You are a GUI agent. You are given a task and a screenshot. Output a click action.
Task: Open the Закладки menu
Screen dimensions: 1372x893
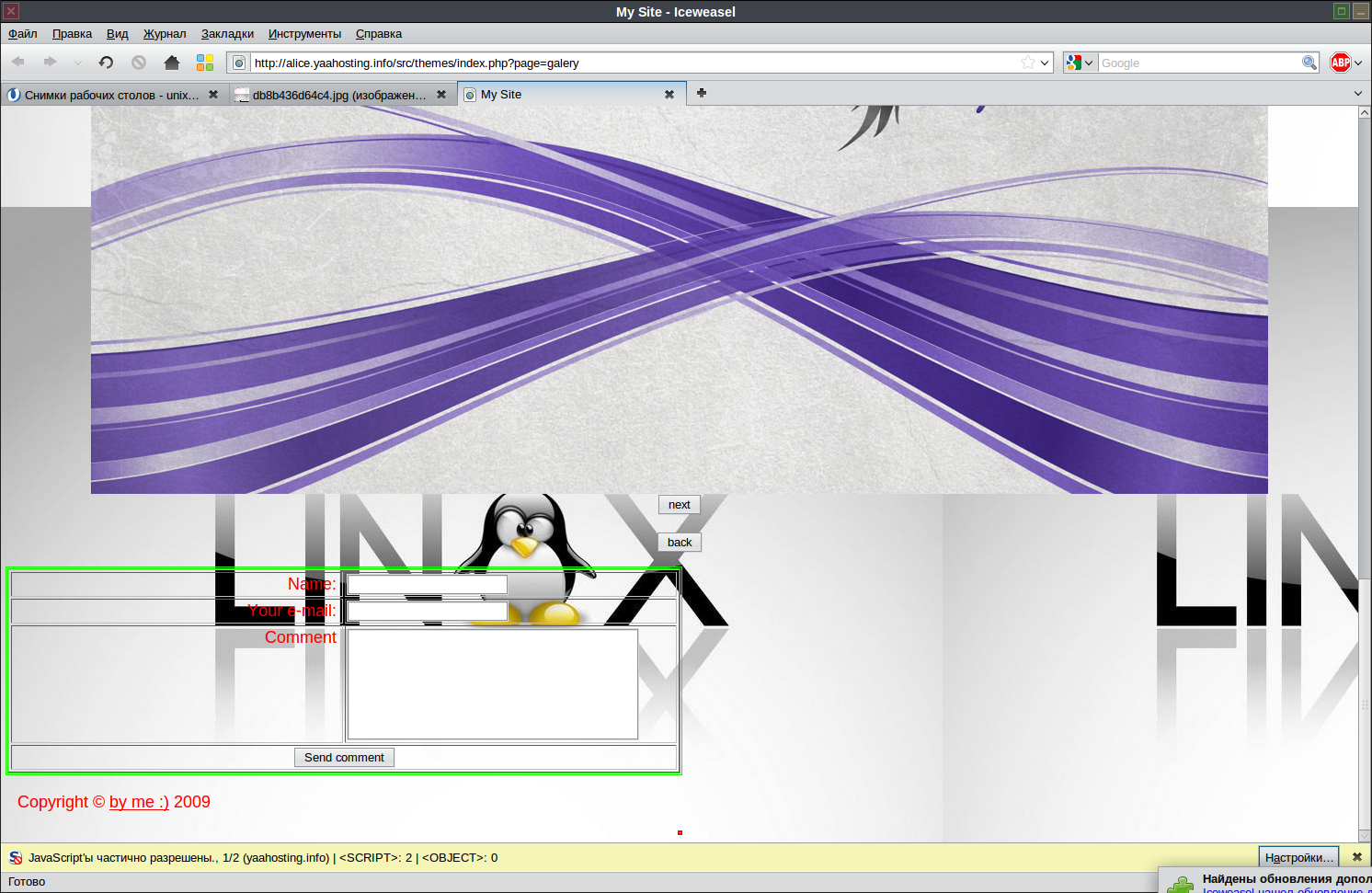click(227, 34)
